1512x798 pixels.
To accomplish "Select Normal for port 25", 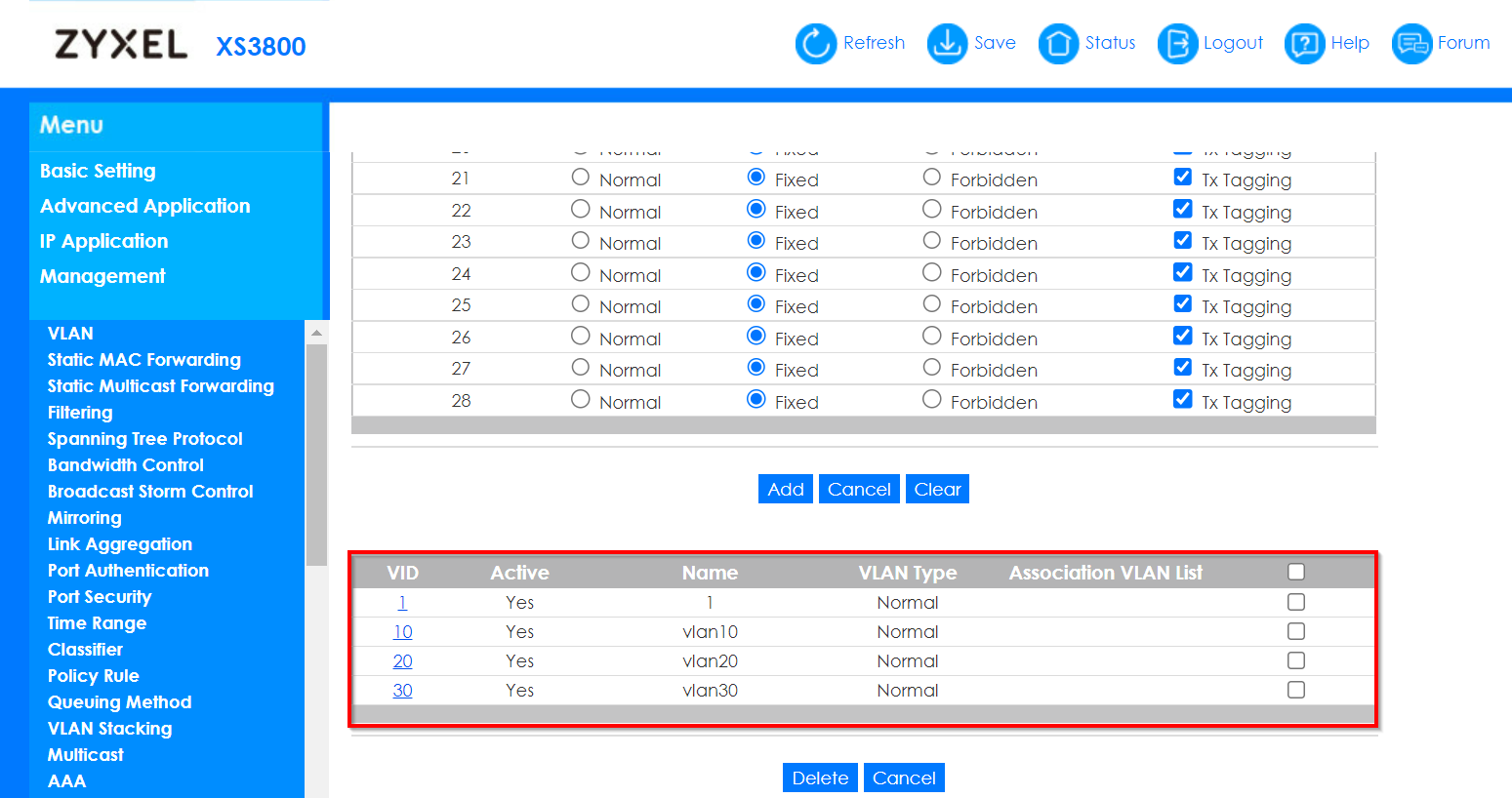I will 580,303.
